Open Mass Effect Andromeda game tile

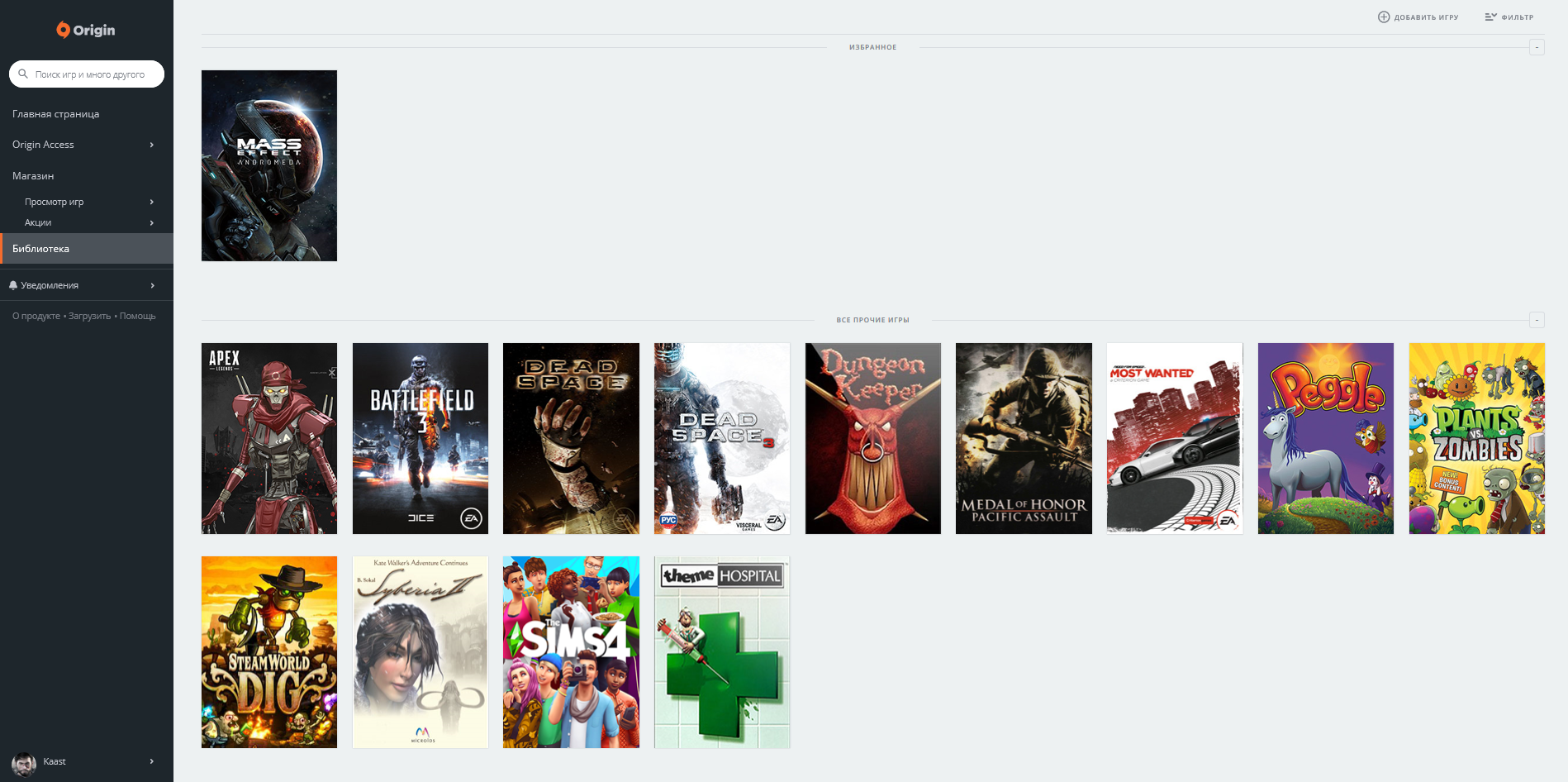click(x=269, y=165)
